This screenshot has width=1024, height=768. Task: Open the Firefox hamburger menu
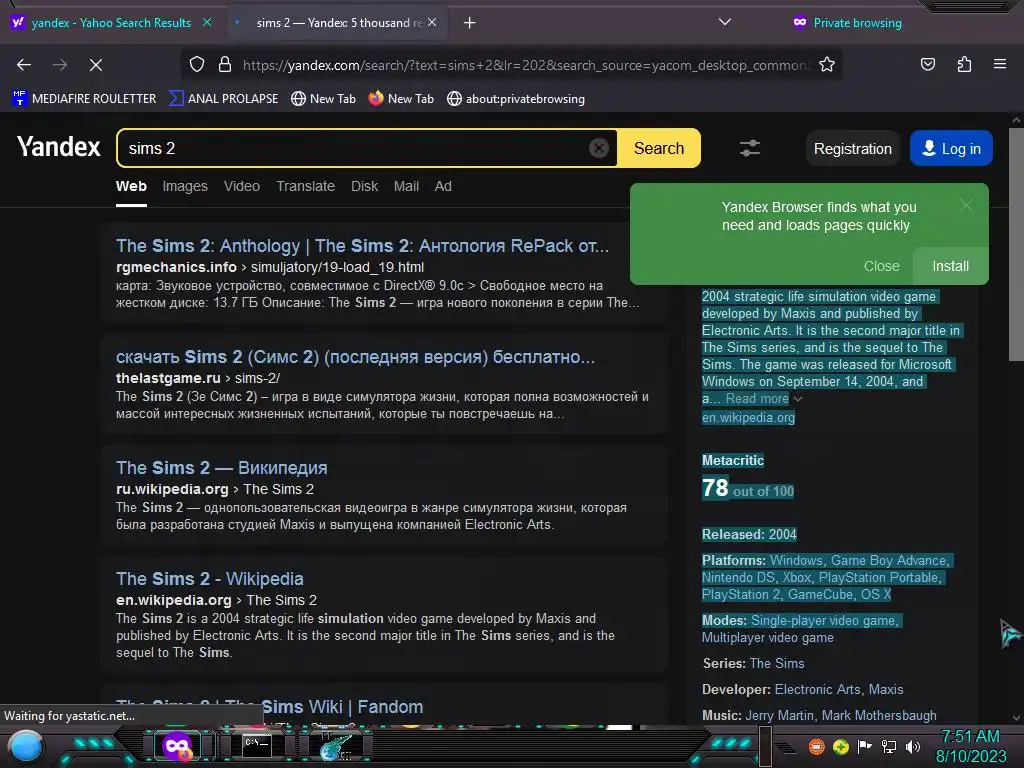pos(1000,64)
